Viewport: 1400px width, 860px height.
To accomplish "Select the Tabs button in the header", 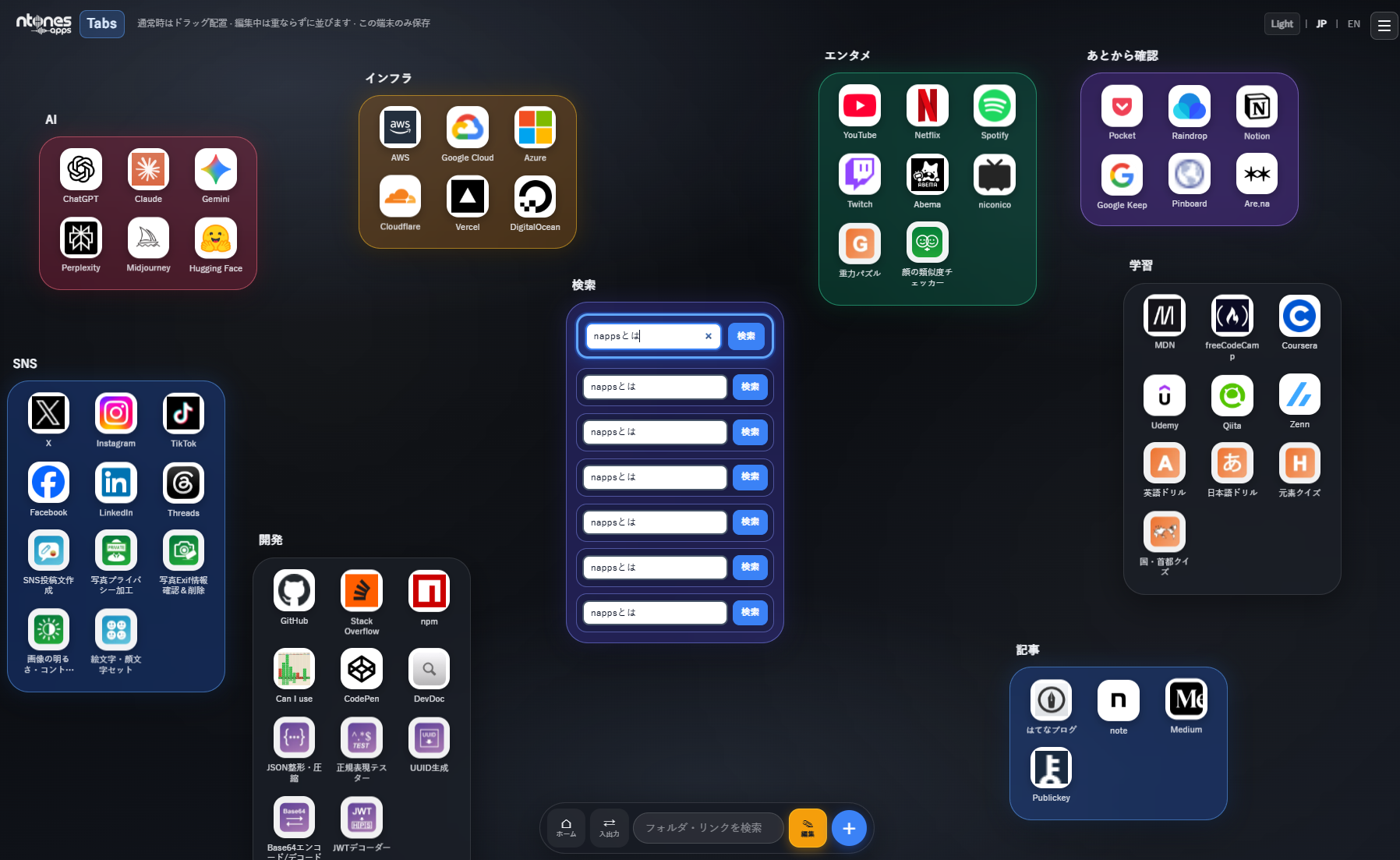I will [x=102, y=23].
